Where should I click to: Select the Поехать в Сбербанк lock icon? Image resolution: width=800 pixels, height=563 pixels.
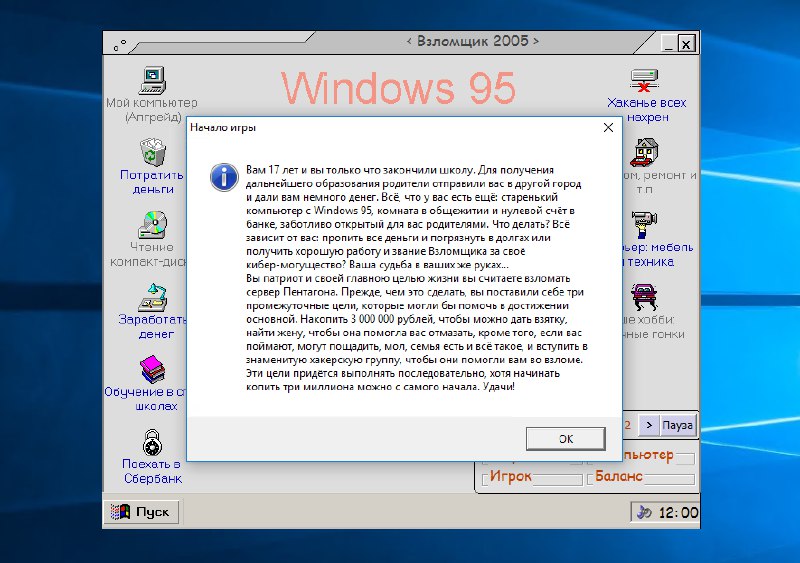click(x=152, y=442)
